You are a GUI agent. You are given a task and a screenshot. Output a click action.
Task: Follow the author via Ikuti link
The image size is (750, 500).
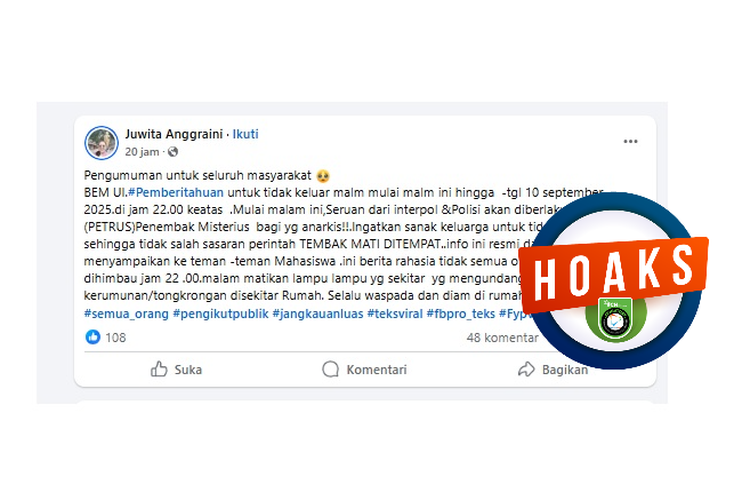[x=245, y=134]
